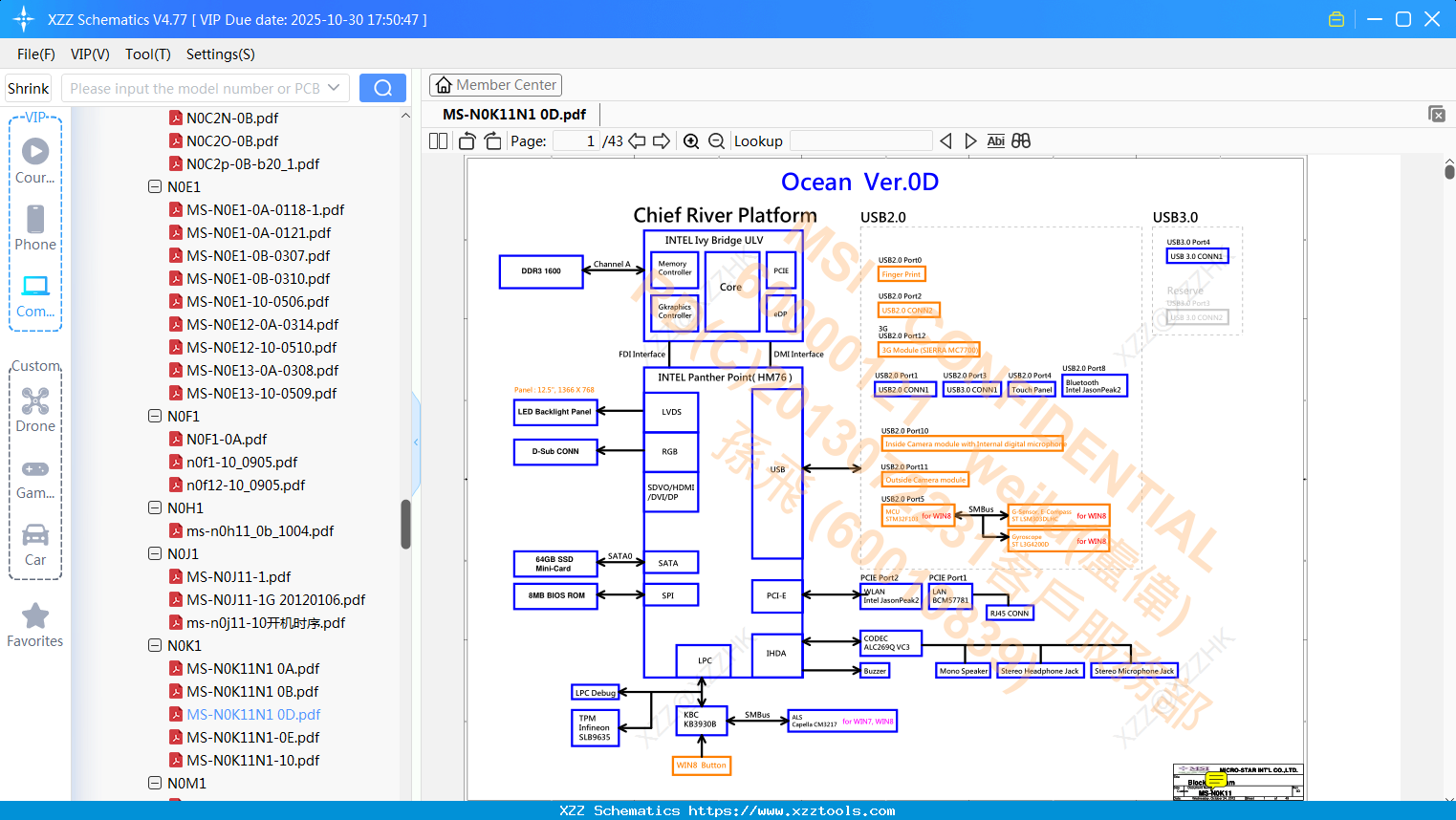Open the Phone category
The height and width of the screenshot is (820, 1456).
point(35,227)
